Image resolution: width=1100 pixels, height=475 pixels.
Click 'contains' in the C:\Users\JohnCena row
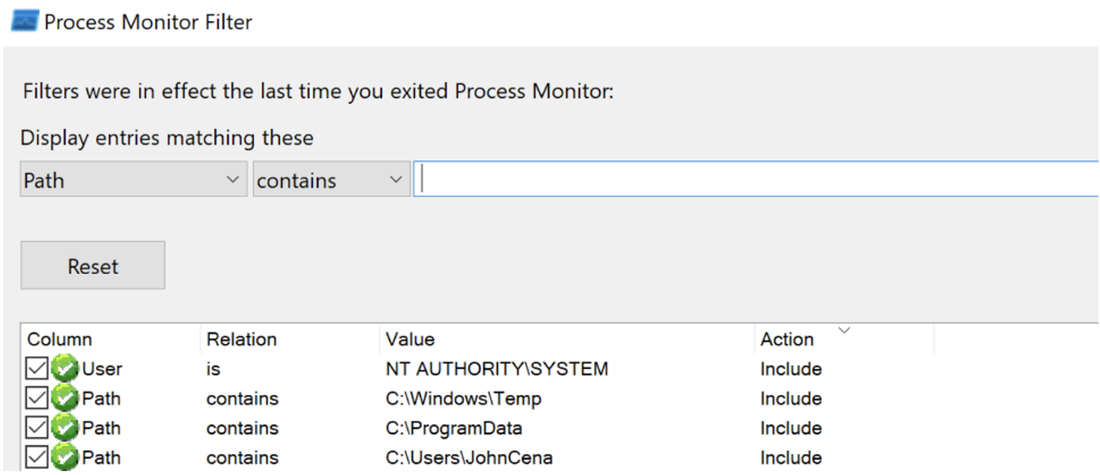pos(242,458)
